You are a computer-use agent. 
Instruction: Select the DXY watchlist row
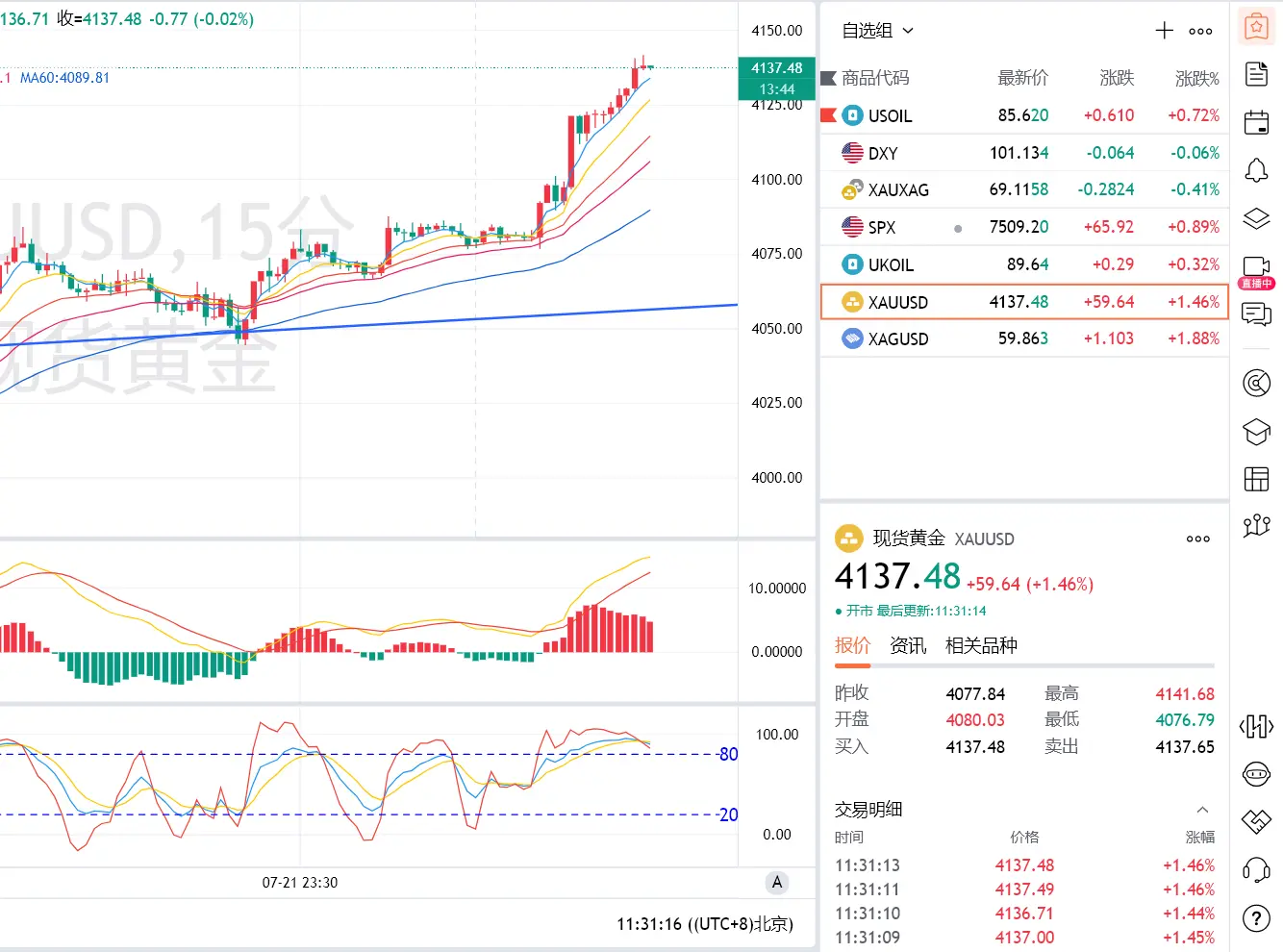point(1024,153)
